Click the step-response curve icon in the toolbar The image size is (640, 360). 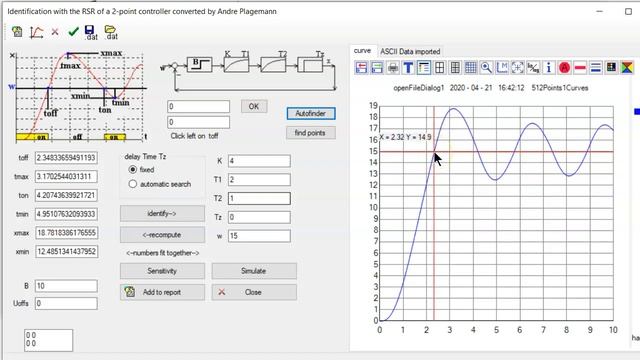[x=36, y=32]
